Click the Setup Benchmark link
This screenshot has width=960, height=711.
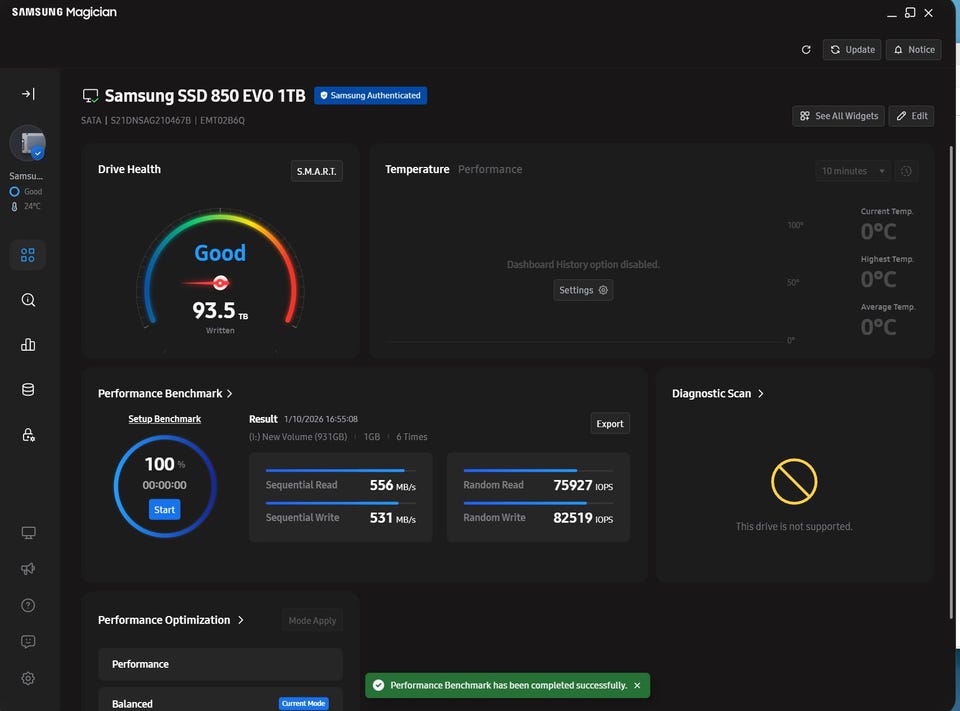click(x=164, y=419)
